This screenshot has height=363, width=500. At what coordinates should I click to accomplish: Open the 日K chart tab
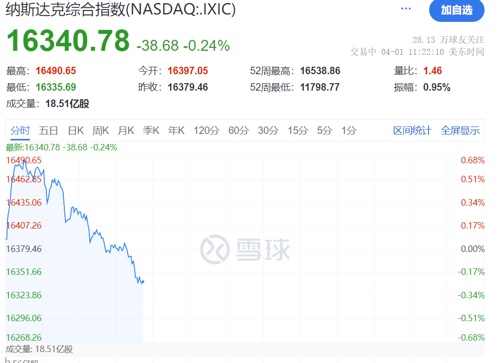[75, 130]
